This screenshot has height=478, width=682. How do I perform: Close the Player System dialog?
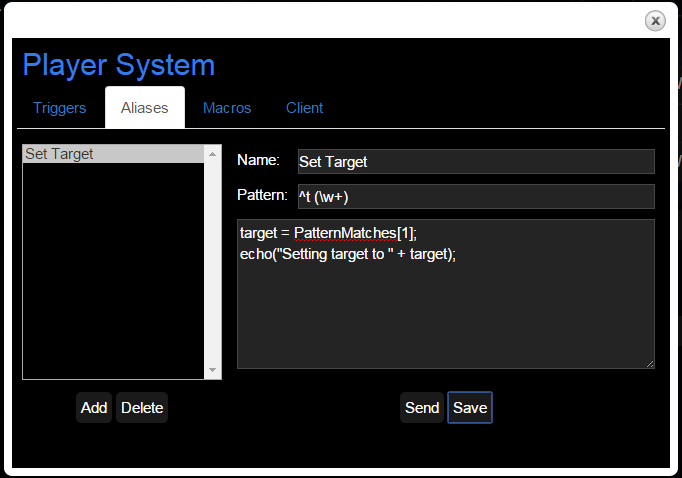pyautogui.click(x=655, y=21)
